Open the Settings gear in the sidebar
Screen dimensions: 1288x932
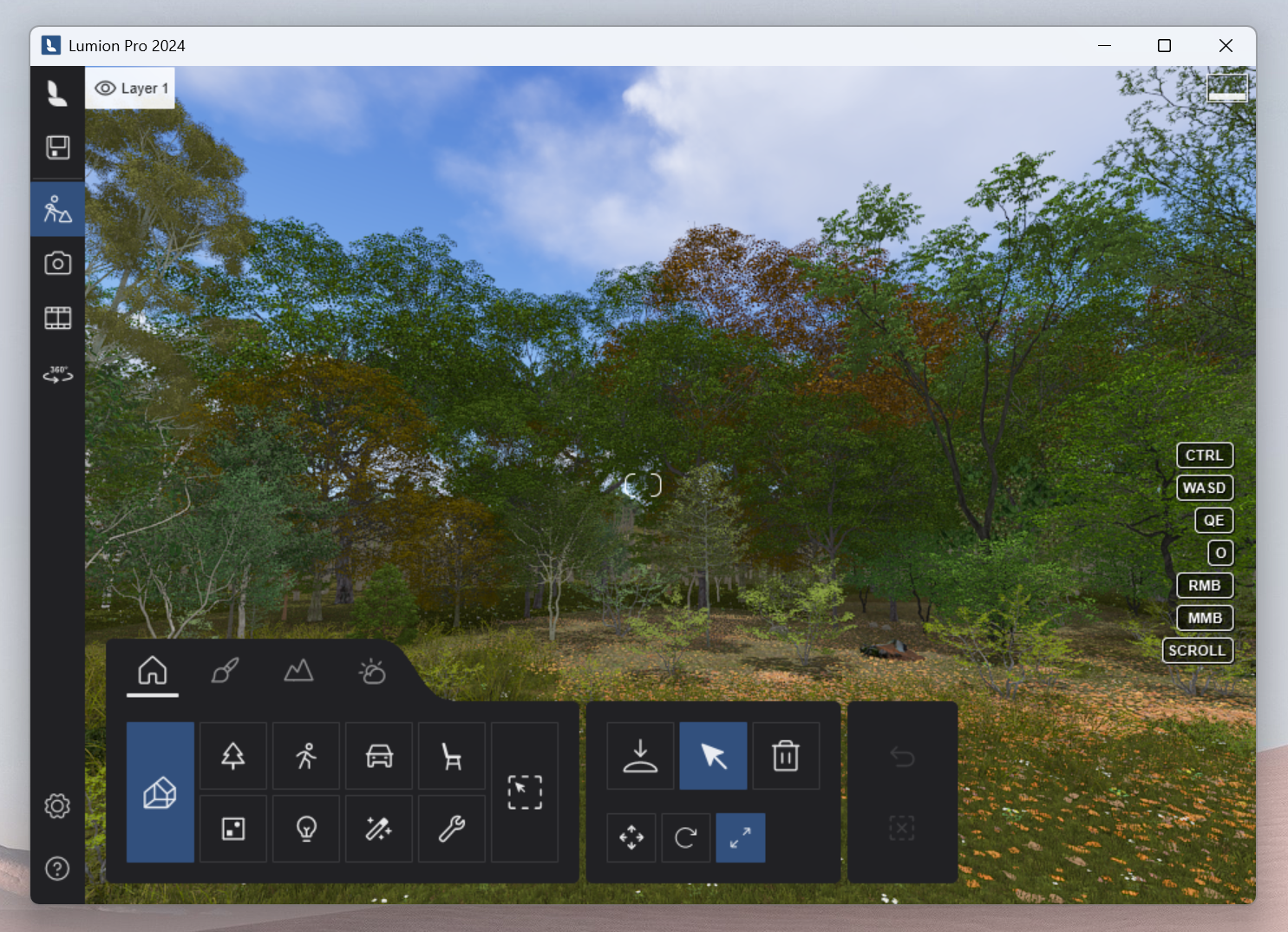57,806
